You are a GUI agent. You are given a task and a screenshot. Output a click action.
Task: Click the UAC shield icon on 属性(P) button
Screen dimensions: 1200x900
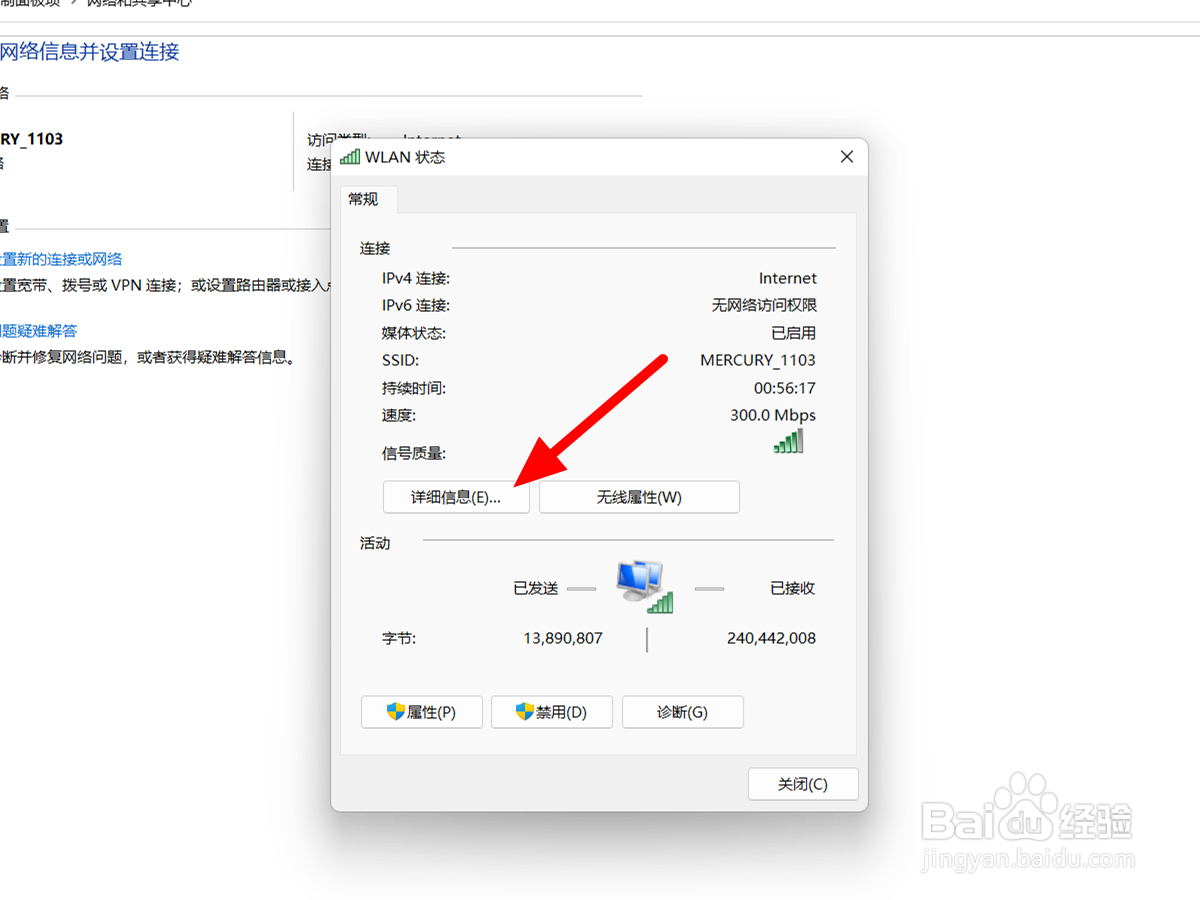[392, 712]
